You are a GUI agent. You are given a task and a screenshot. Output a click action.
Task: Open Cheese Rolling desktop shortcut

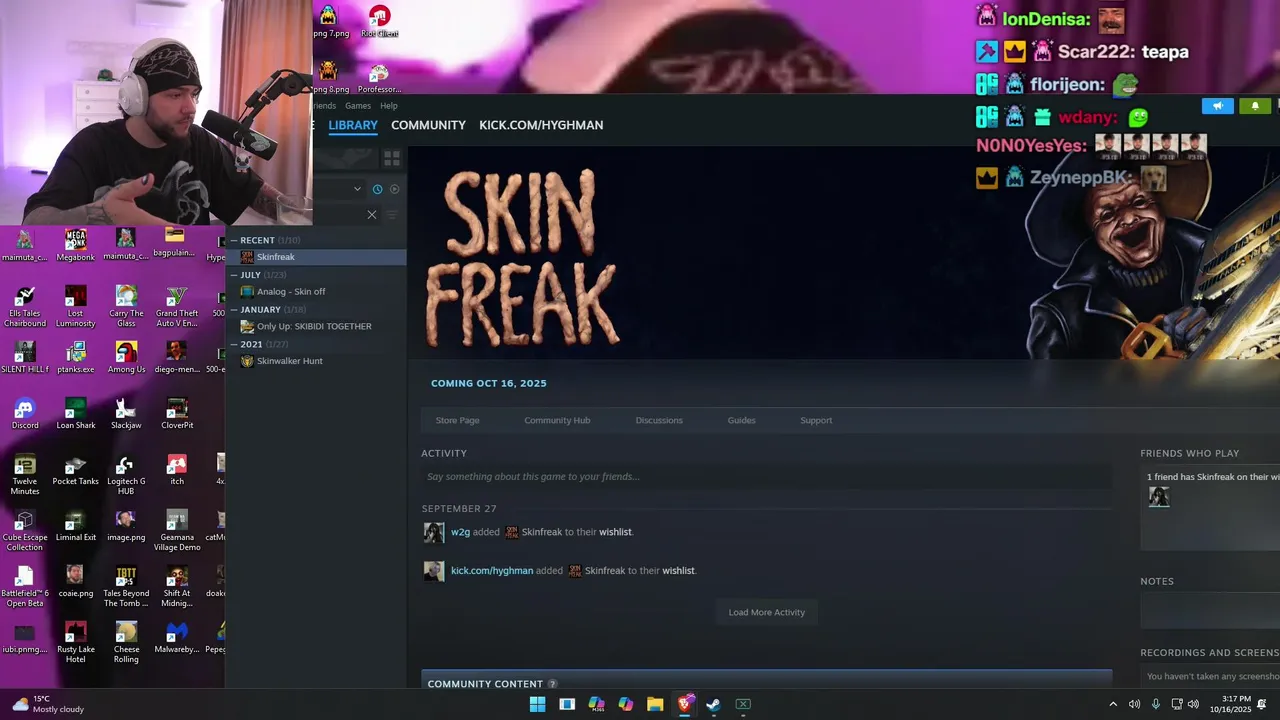coord(126,643)
